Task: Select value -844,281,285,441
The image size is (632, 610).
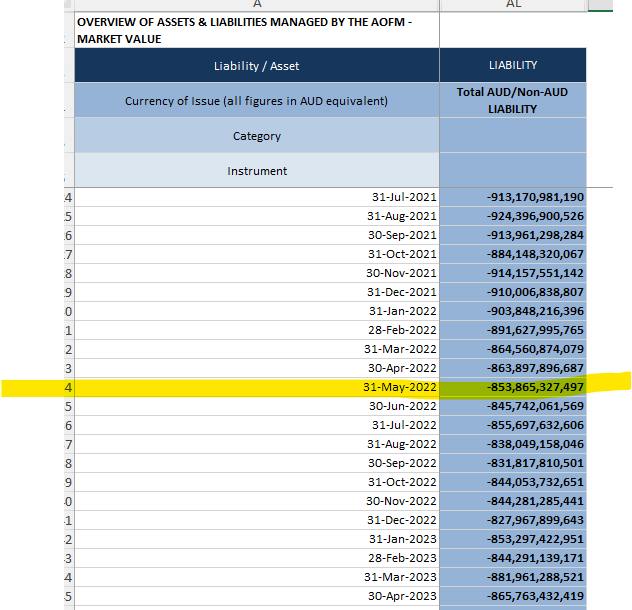Action: [x=513, y=501]
